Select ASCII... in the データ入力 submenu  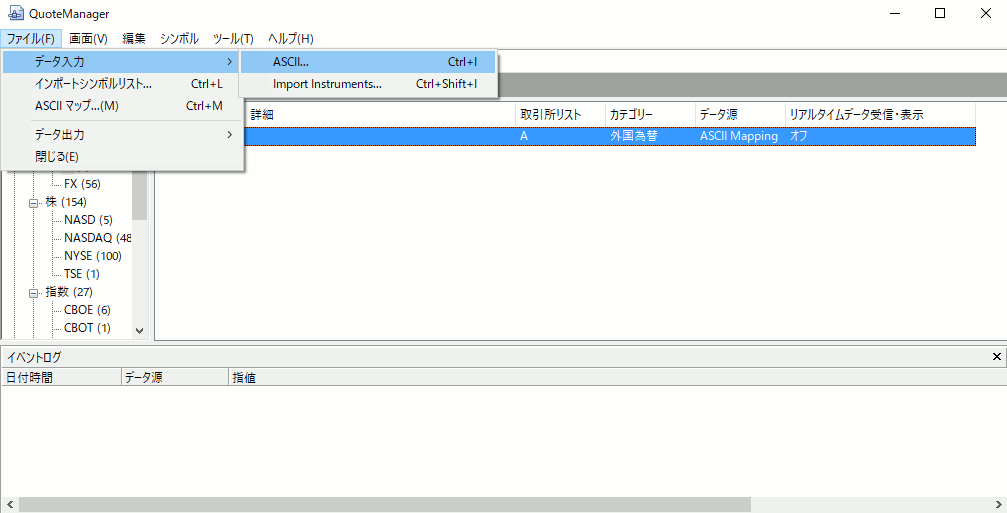(290, 62)
